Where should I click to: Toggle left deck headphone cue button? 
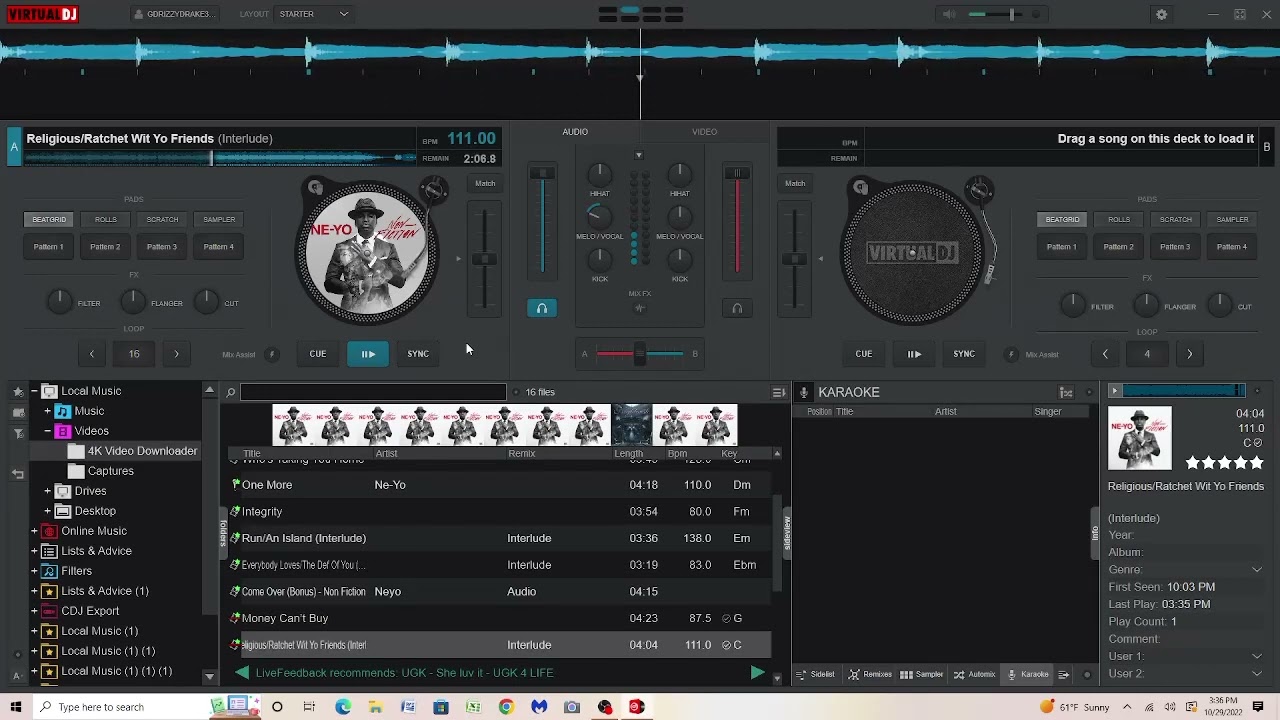pyautogui.click(x=541, y=308)
